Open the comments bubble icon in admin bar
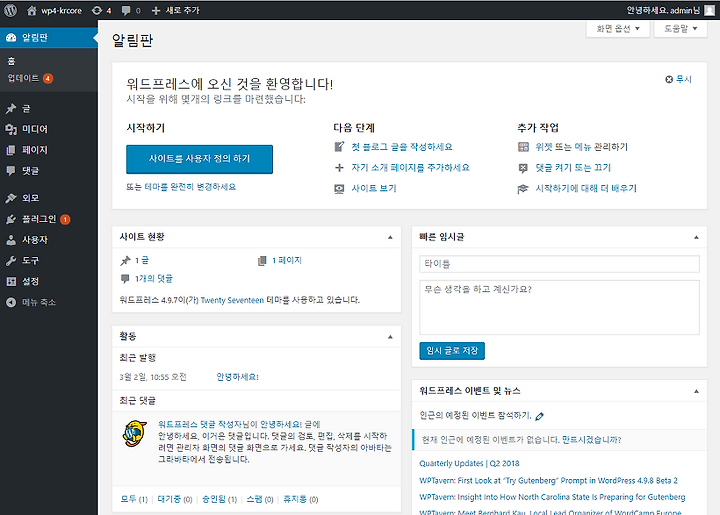Viewport: 720px width, 515px height. pos(125,10)
